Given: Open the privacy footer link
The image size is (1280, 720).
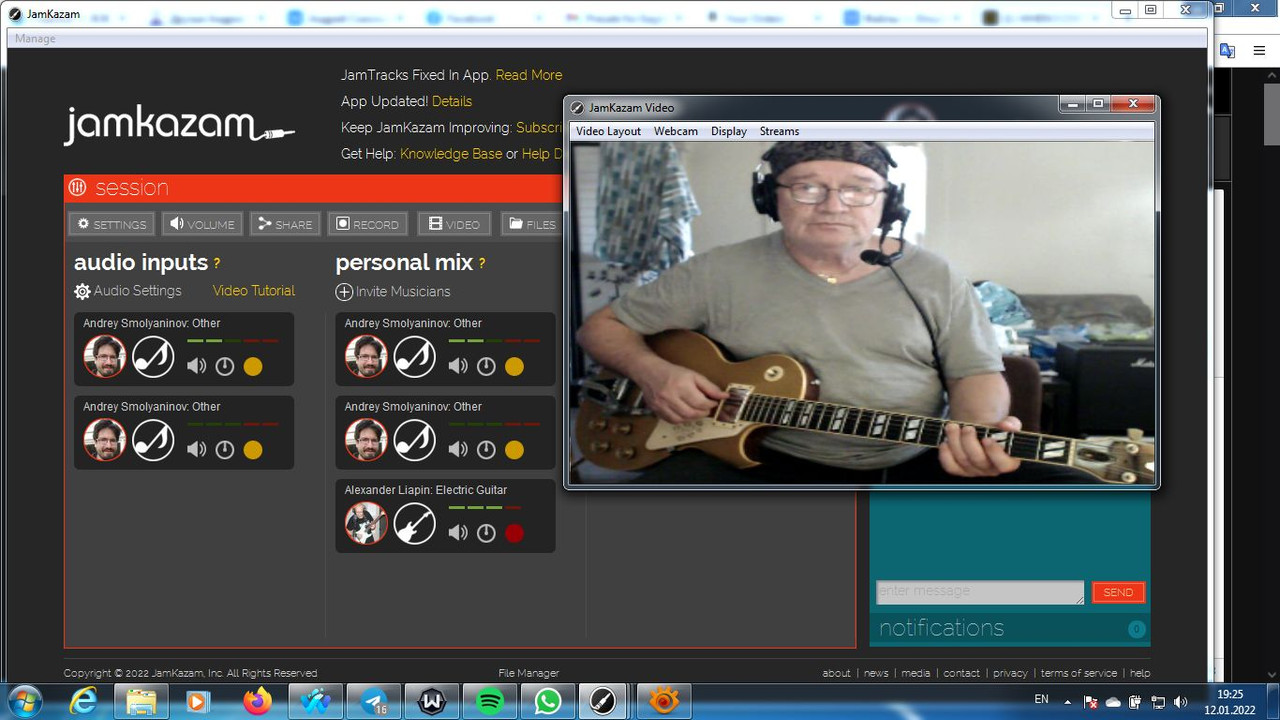Looking at the screenshot, I should point(1010,673).
